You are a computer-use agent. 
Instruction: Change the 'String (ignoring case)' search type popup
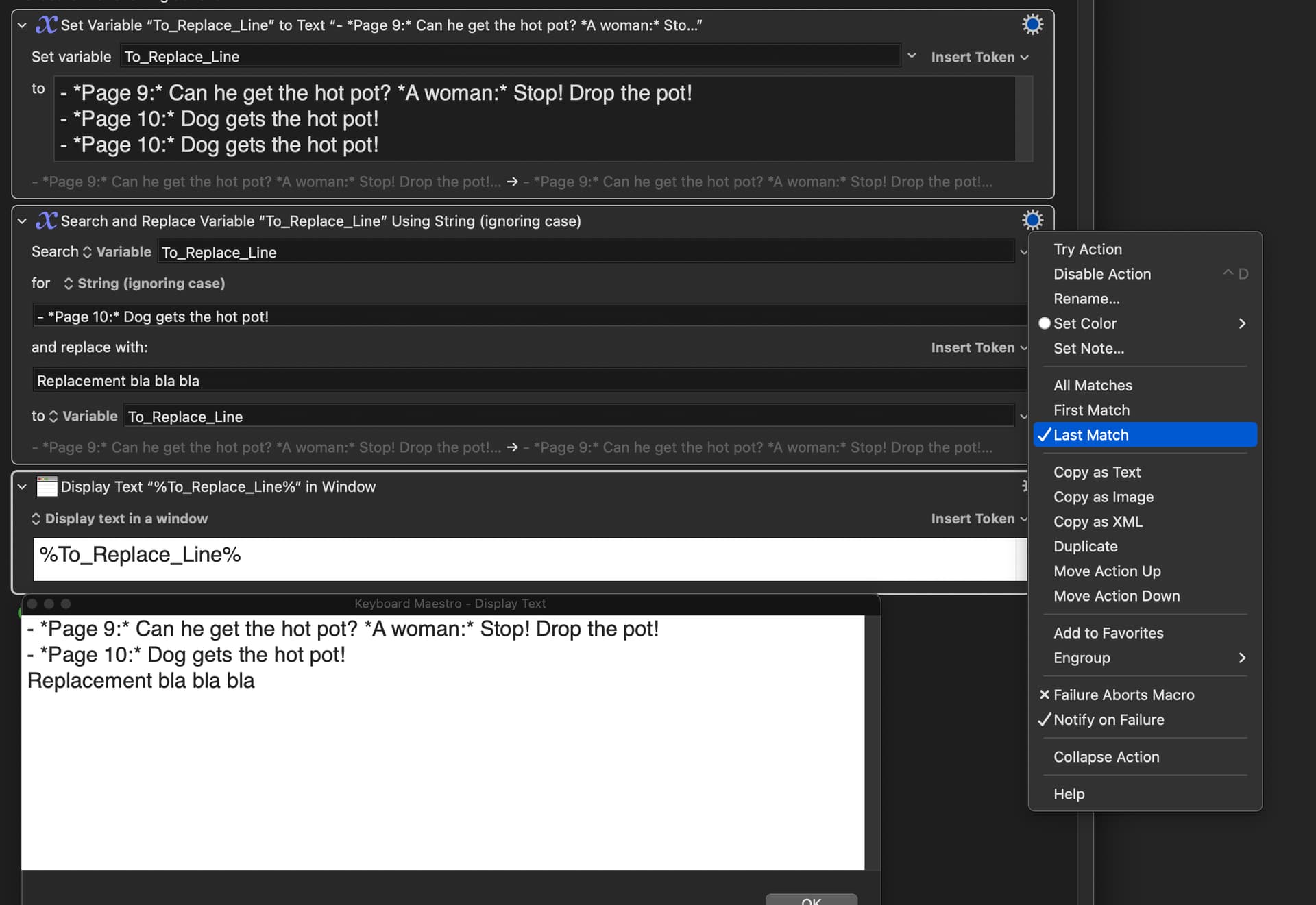tap(145, 284)
